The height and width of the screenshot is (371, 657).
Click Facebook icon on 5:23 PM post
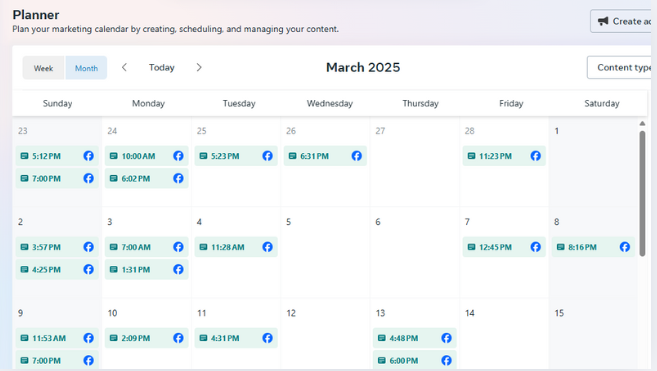click(267, 156)
